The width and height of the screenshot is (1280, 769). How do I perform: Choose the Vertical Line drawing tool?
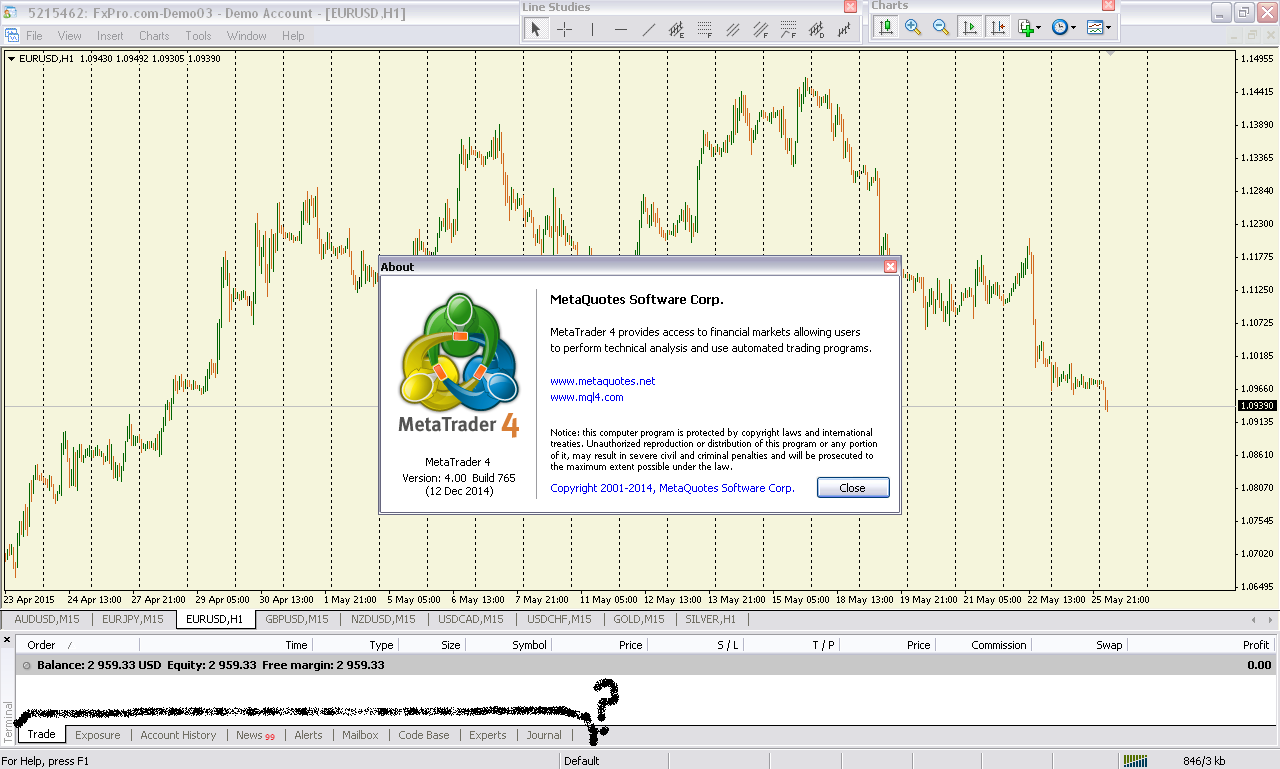tap(592, 29)
